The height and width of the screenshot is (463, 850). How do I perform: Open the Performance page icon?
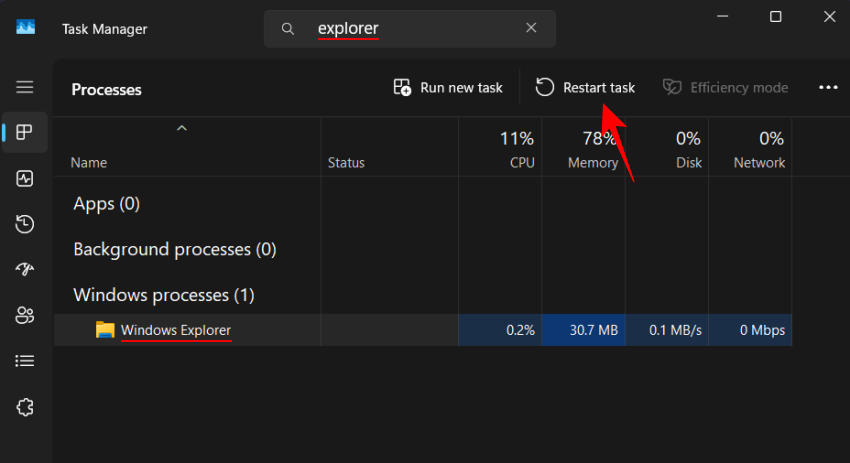[x=25, y=178]
